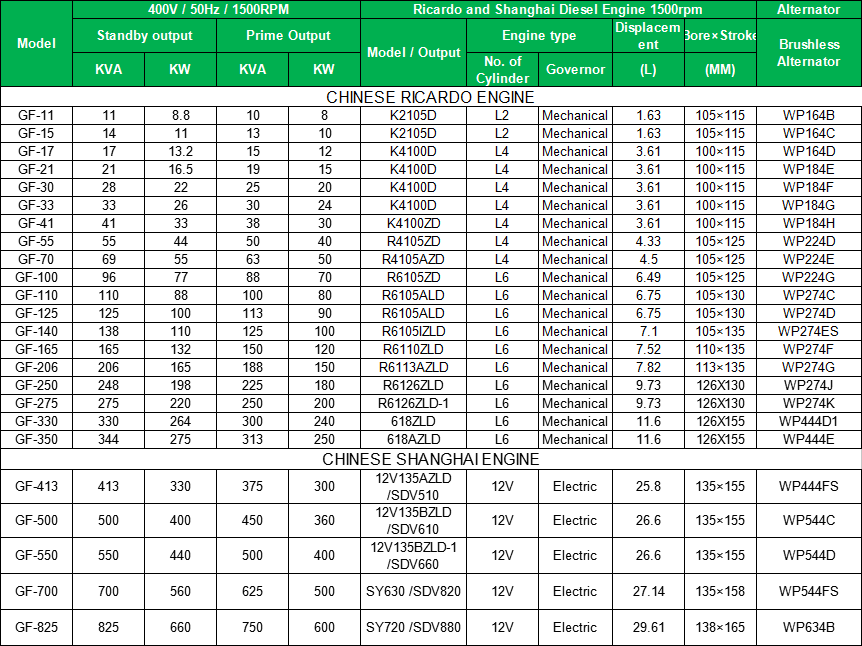Select the R4105ZD engine model cell
Viewport: 862px width, 646px height.
click(x=413, y=241)
